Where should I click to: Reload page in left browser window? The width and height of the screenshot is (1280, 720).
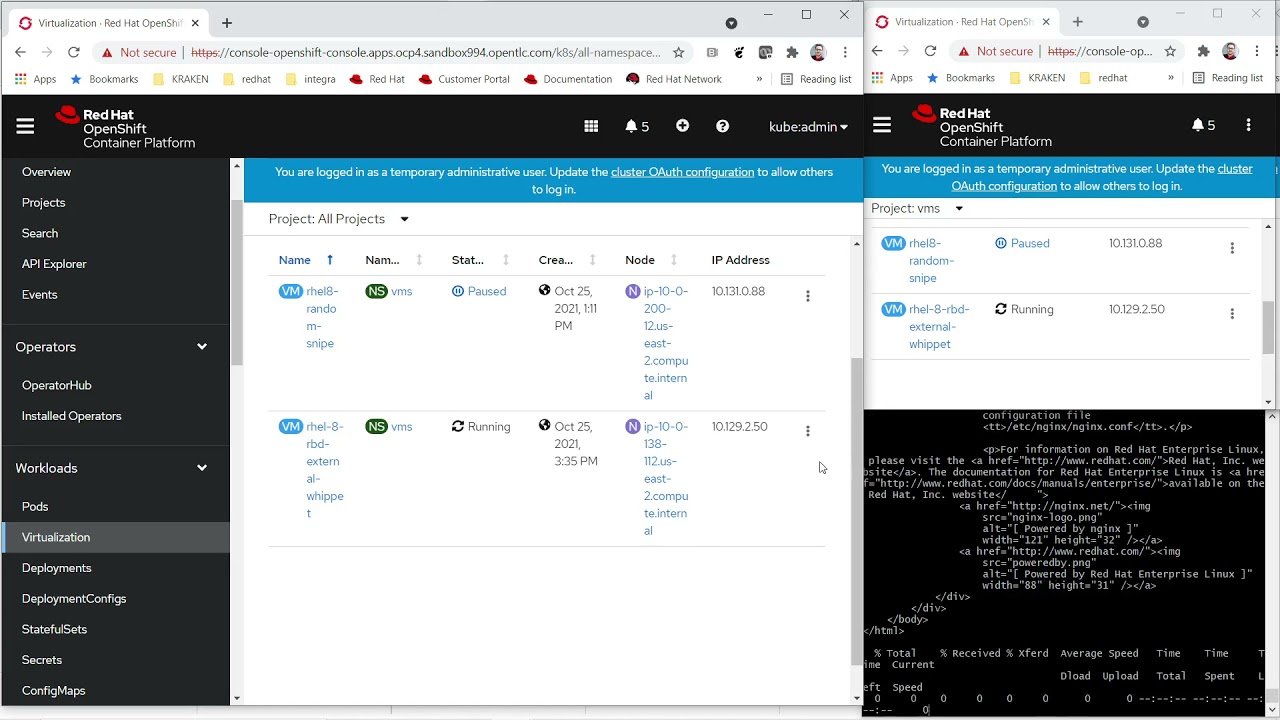(73, 52)
